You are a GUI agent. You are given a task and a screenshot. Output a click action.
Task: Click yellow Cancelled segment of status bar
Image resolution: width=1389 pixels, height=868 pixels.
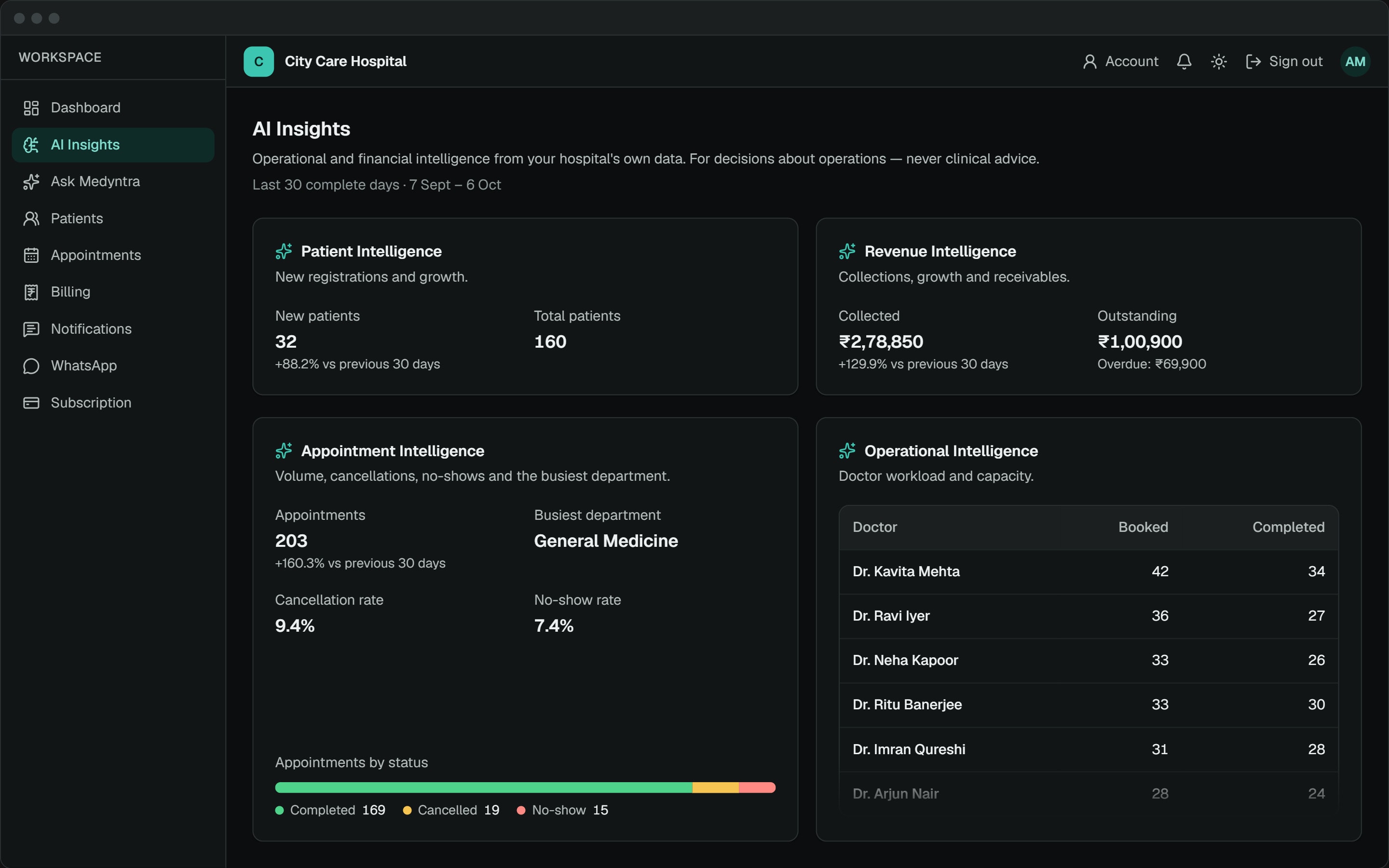coord(716,787)
